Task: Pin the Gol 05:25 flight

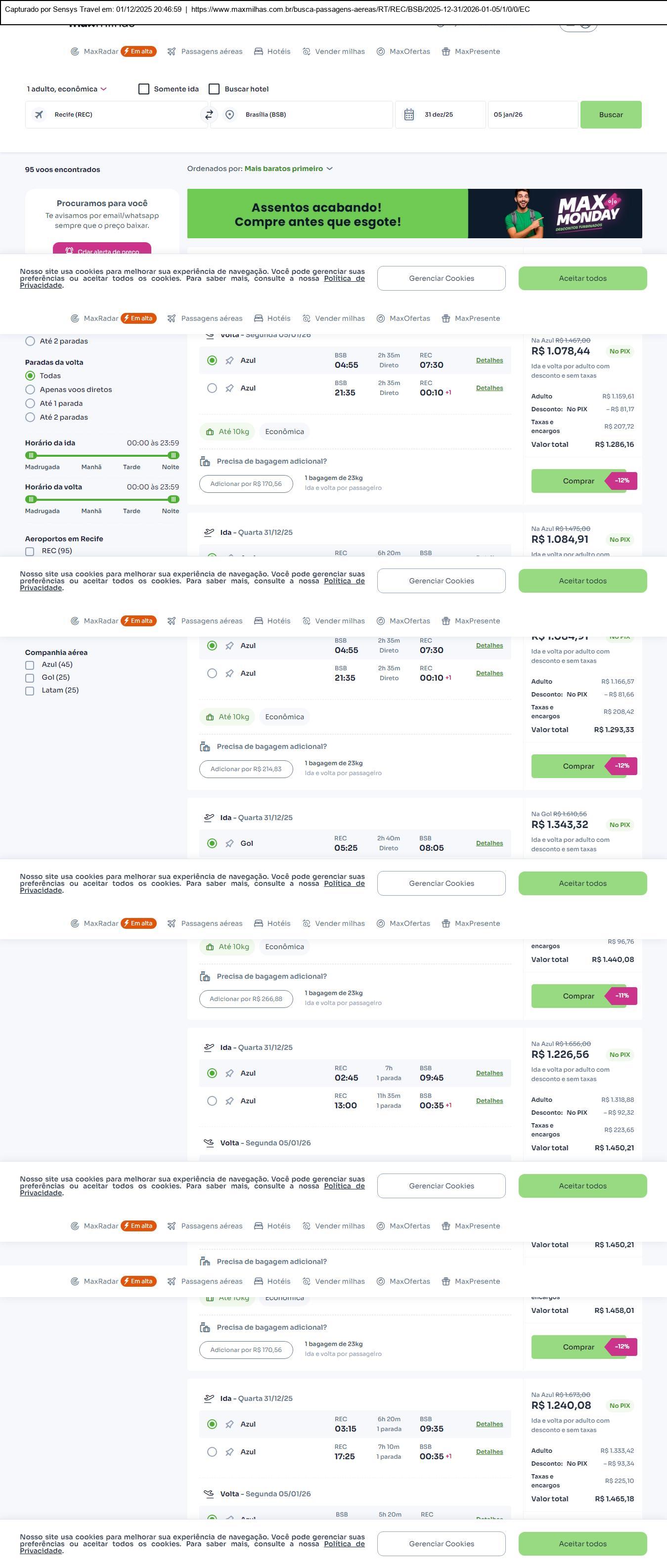Action: coord(229,844)
